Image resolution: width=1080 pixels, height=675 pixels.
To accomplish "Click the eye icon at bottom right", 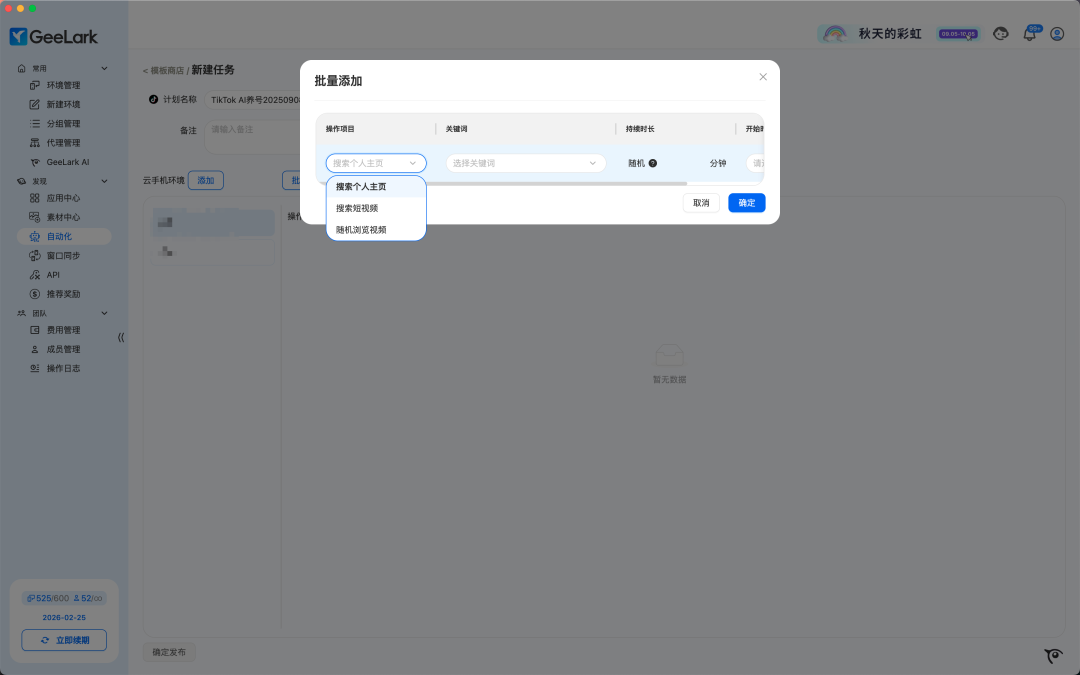I will [x=1053, y=655].
